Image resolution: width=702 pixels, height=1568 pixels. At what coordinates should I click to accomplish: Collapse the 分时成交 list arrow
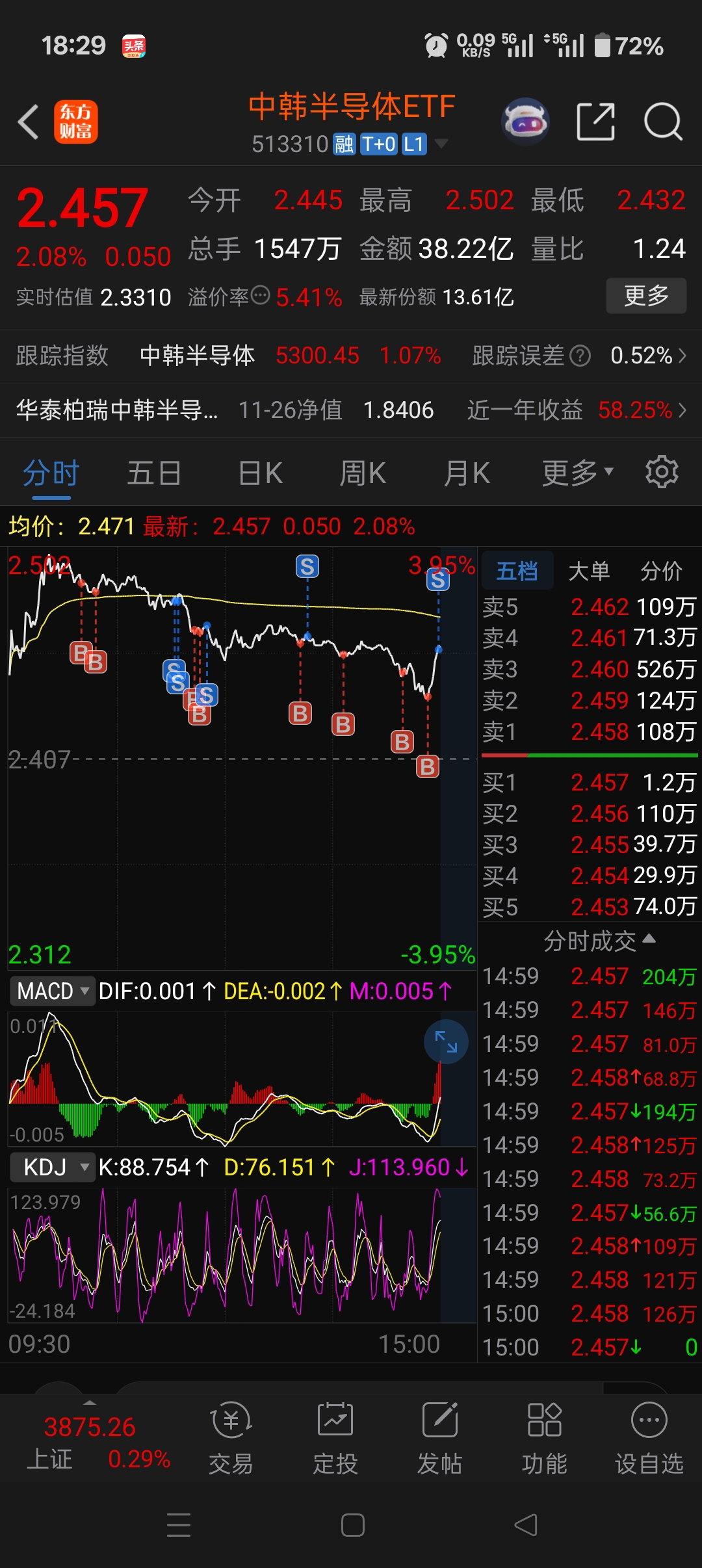pyautogui.click(x=649, y=939)
